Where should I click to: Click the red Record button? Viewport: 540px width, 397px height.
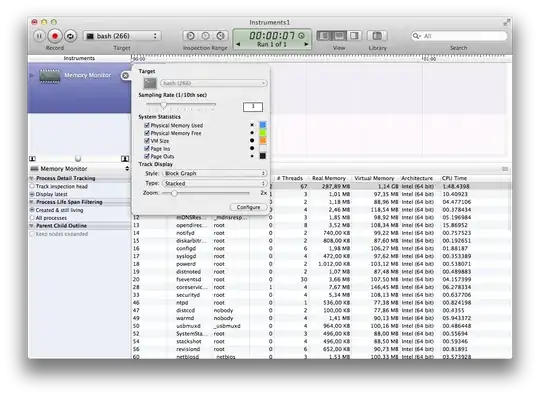(x=54, y=36)
